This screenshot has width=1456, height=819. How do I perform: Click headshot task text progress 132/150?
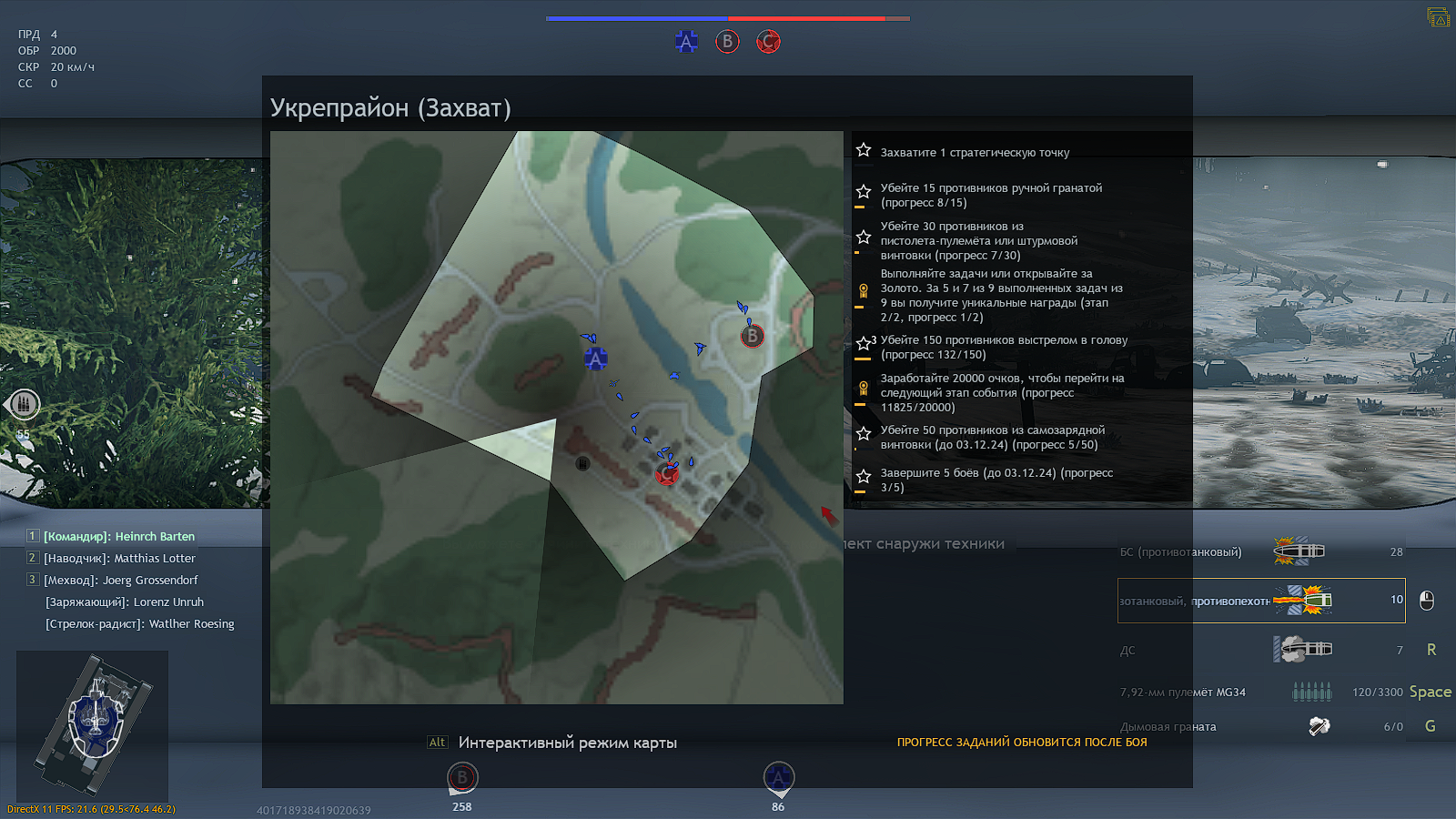[x=1004, y=347]
